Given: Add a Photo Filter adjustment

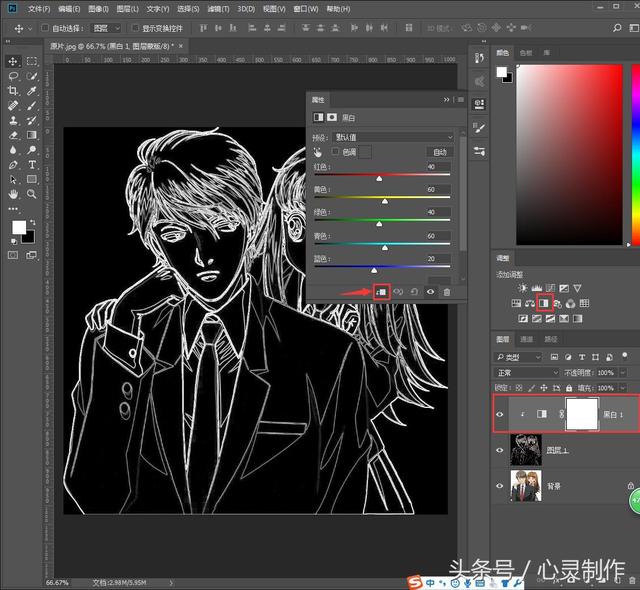Looking at the screenshot, I should click(557, 304).
